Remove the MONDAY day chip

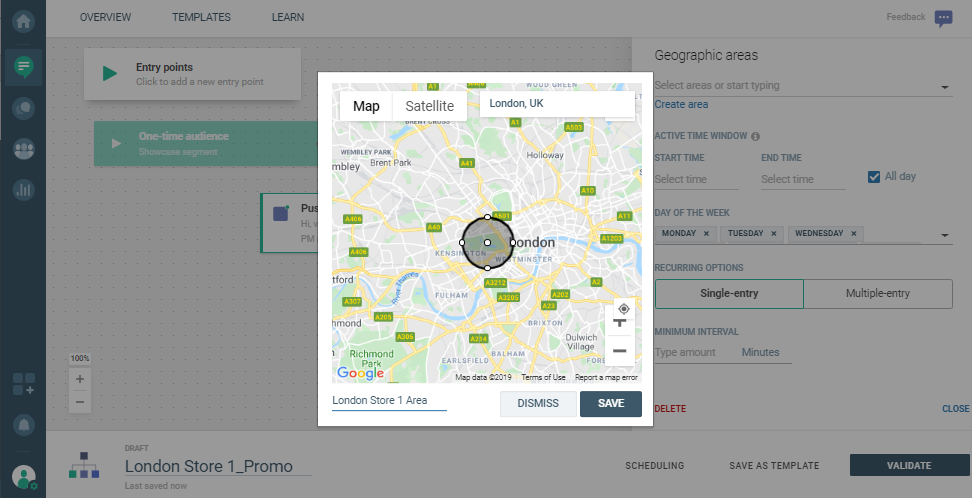pyautogui.click(x=706, y=234)
